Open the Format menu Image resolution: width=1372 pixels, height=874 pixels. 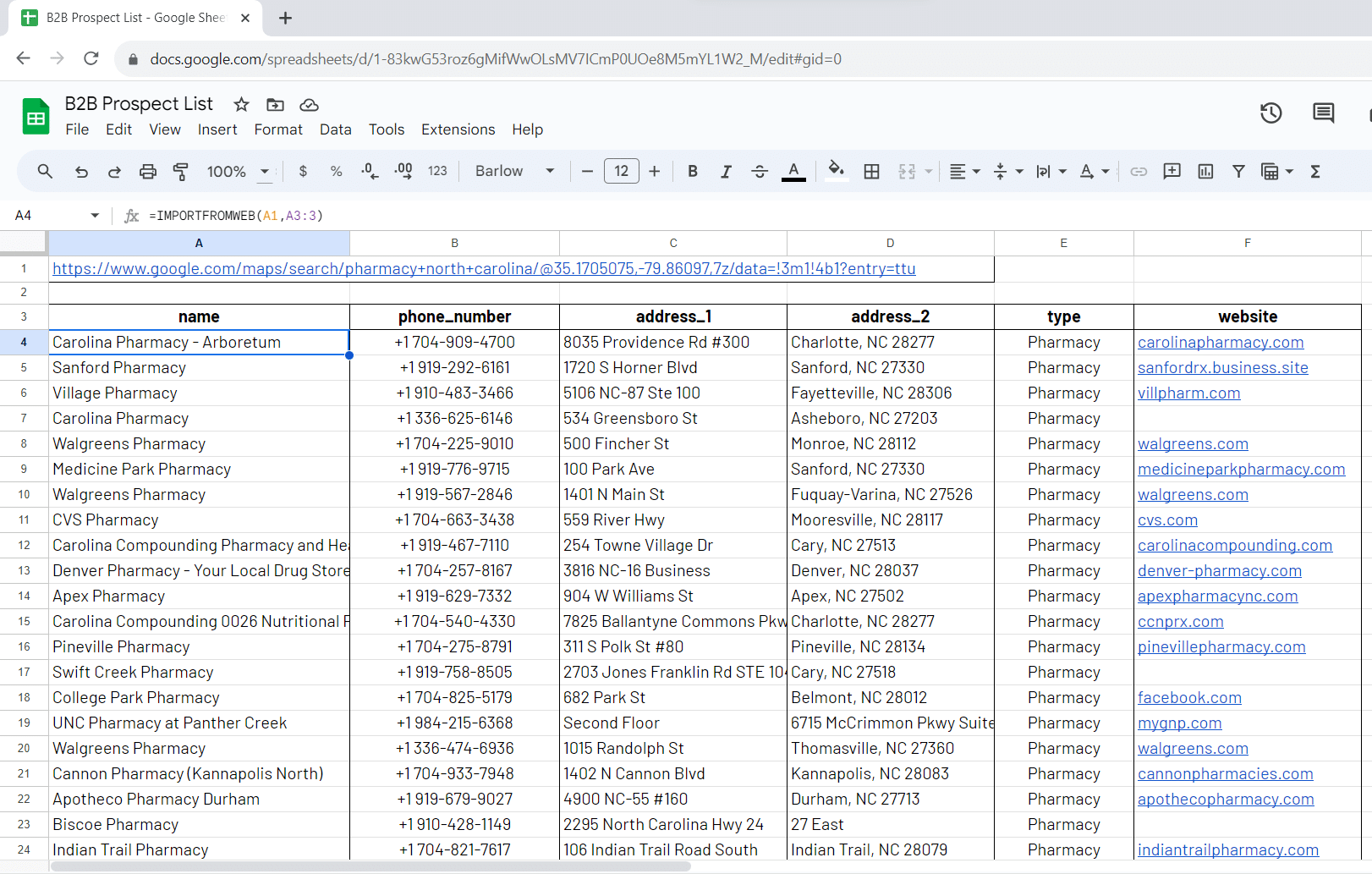[x=277, y=129]
